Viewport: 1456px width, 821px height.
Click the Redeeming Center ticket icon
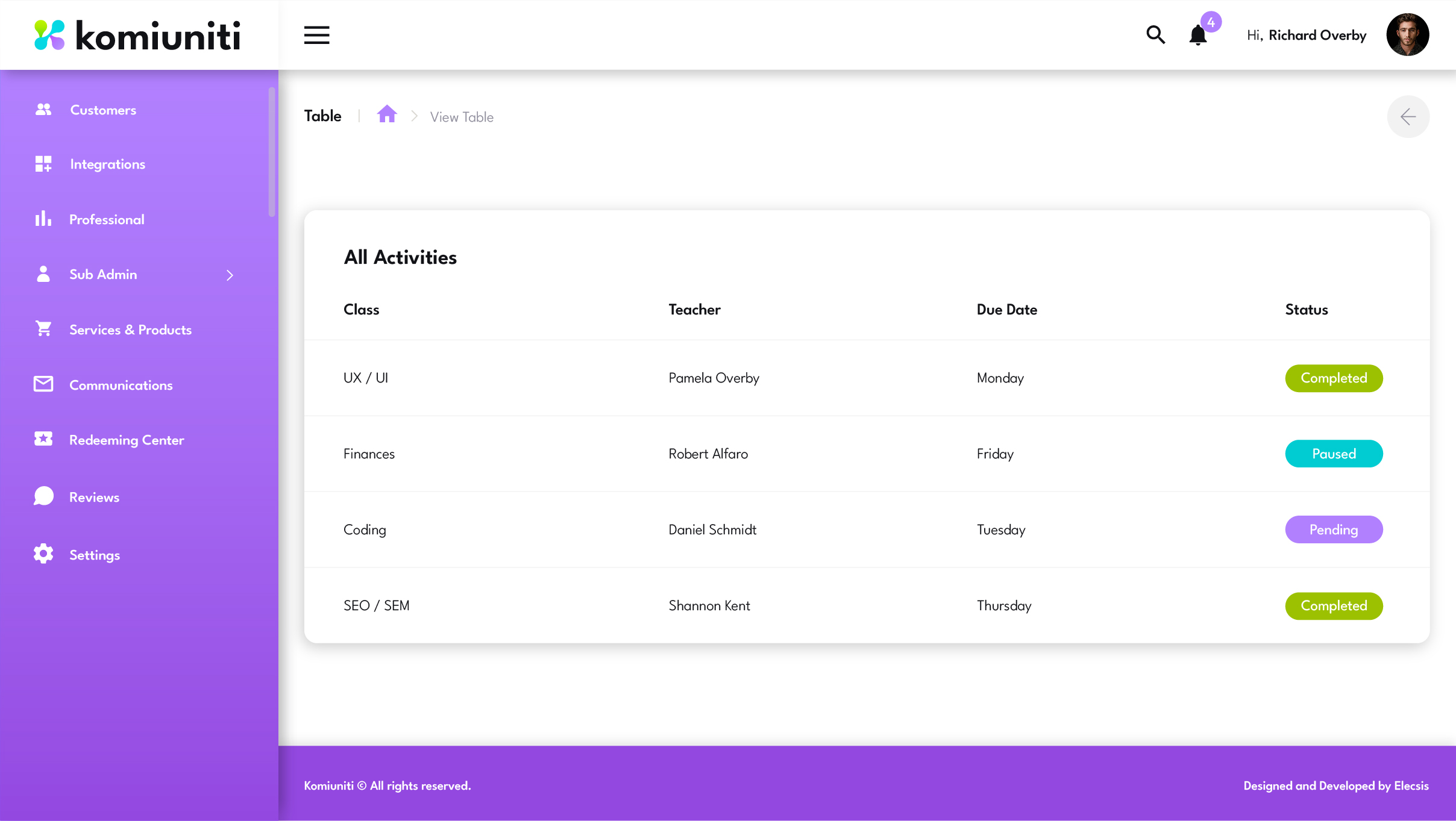pyautogui.click(x=43, y=439)
